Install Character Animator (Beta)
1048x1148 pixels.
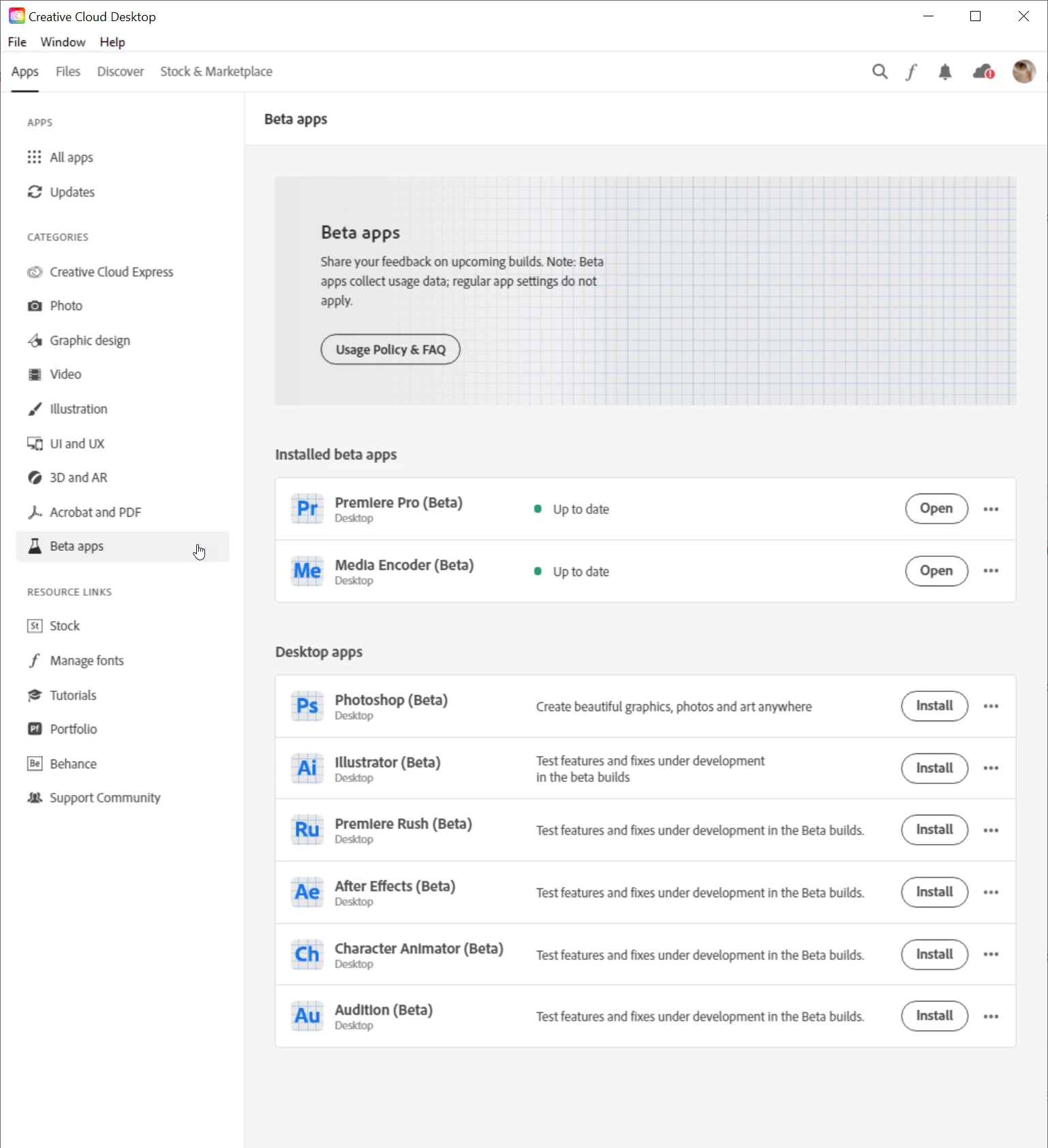click(x=934, y=954)
